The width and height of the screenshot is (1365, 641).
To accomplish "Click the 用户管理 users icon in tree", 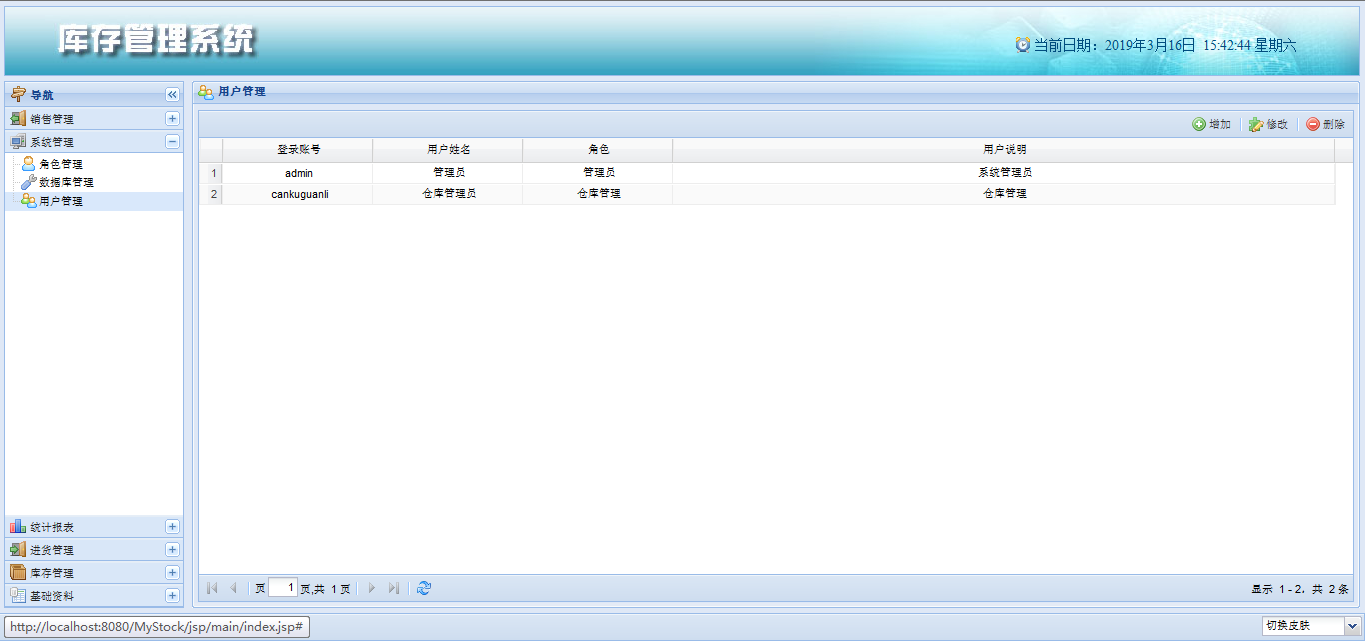I will [29, 201].
